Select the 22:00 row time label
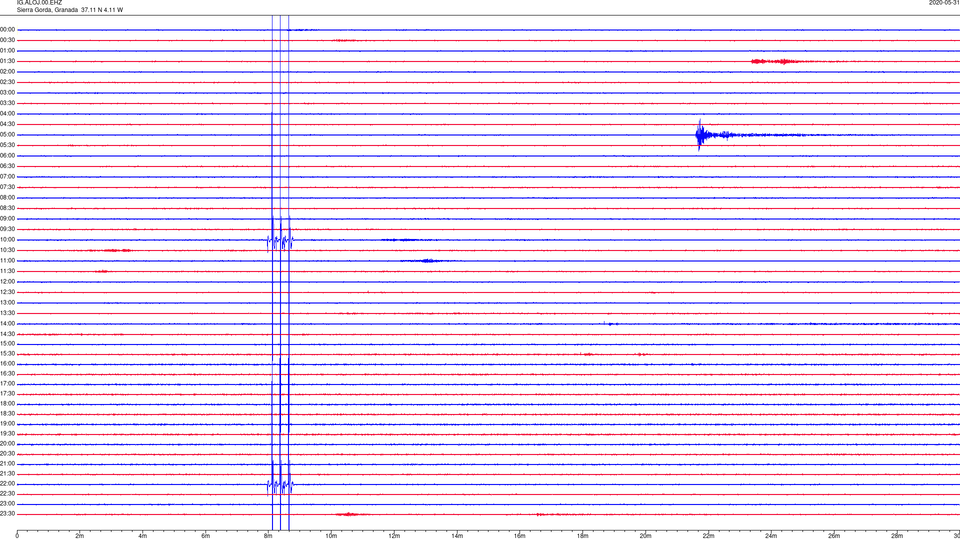Image resolution: width=960 pixels, height=540 pixels. coord(7,484)
